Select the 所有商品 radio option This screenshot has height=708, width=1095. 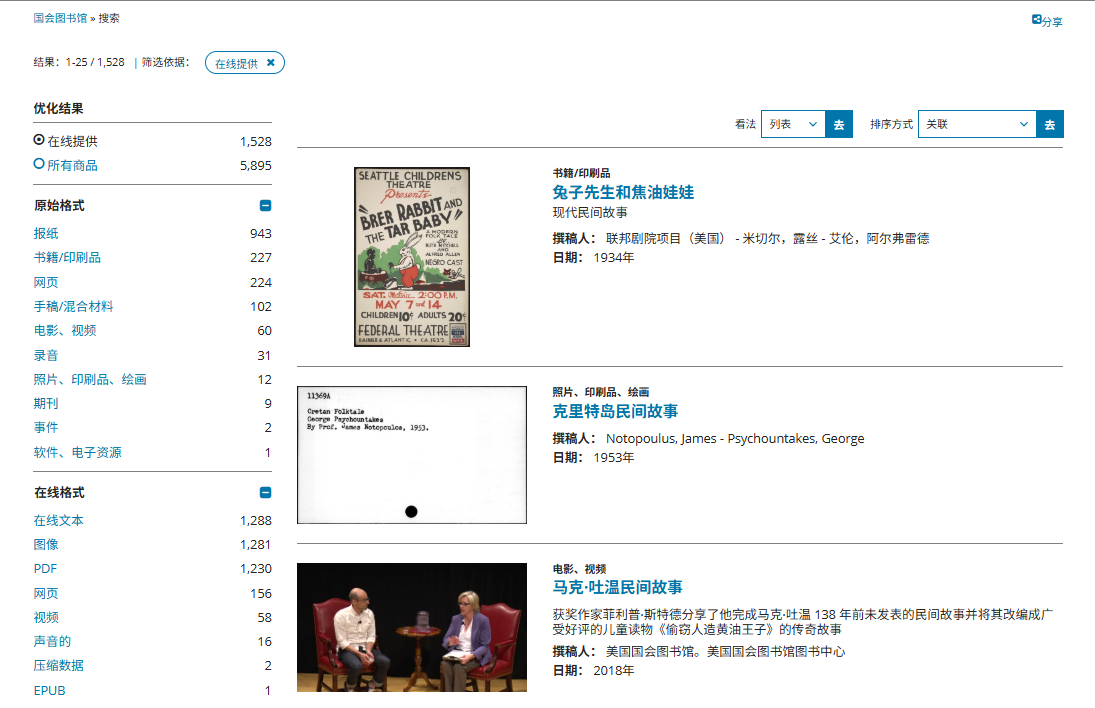[39, 164]
